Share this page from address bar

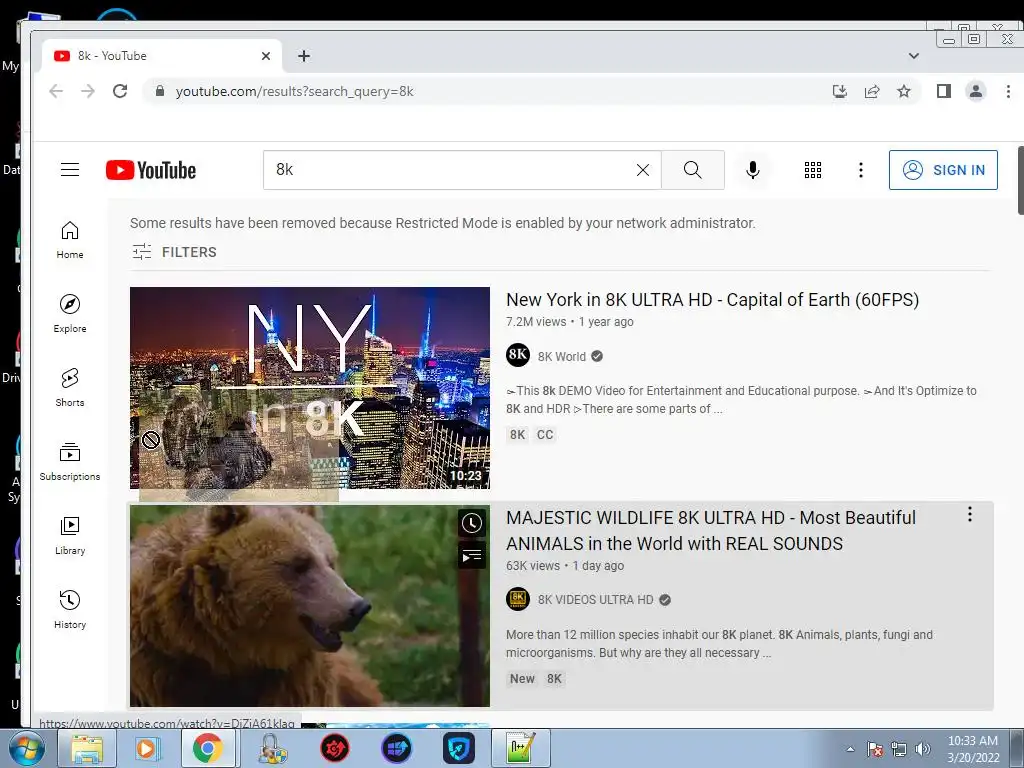pyautogui.click(x=872, y=91)
